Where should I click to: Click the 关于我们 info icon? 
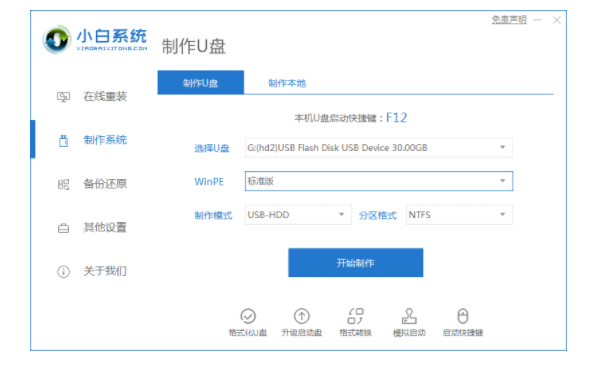(x=63, y=271)
